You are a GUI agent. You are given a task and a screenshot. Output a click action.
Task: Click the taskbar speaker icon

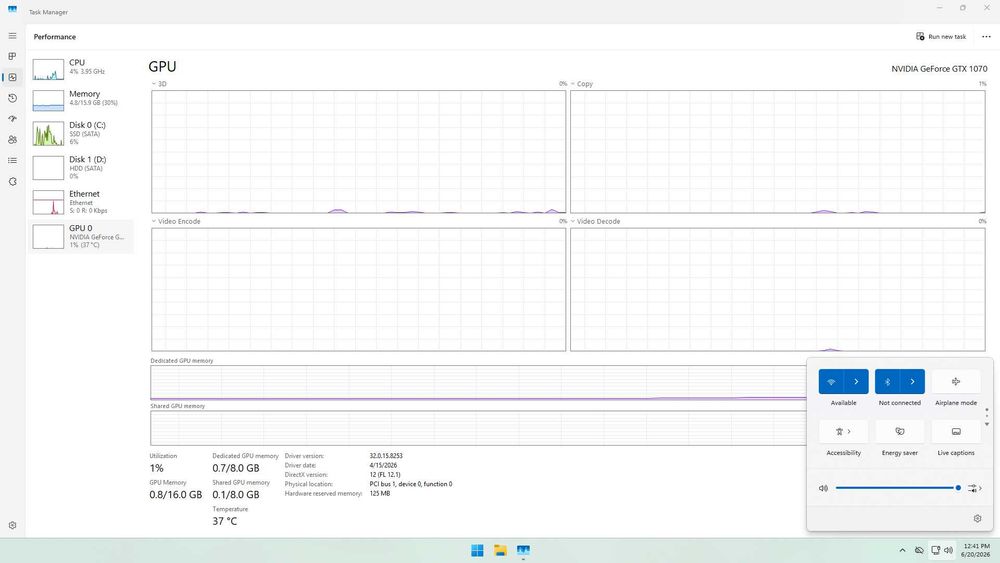click(948, 550)
